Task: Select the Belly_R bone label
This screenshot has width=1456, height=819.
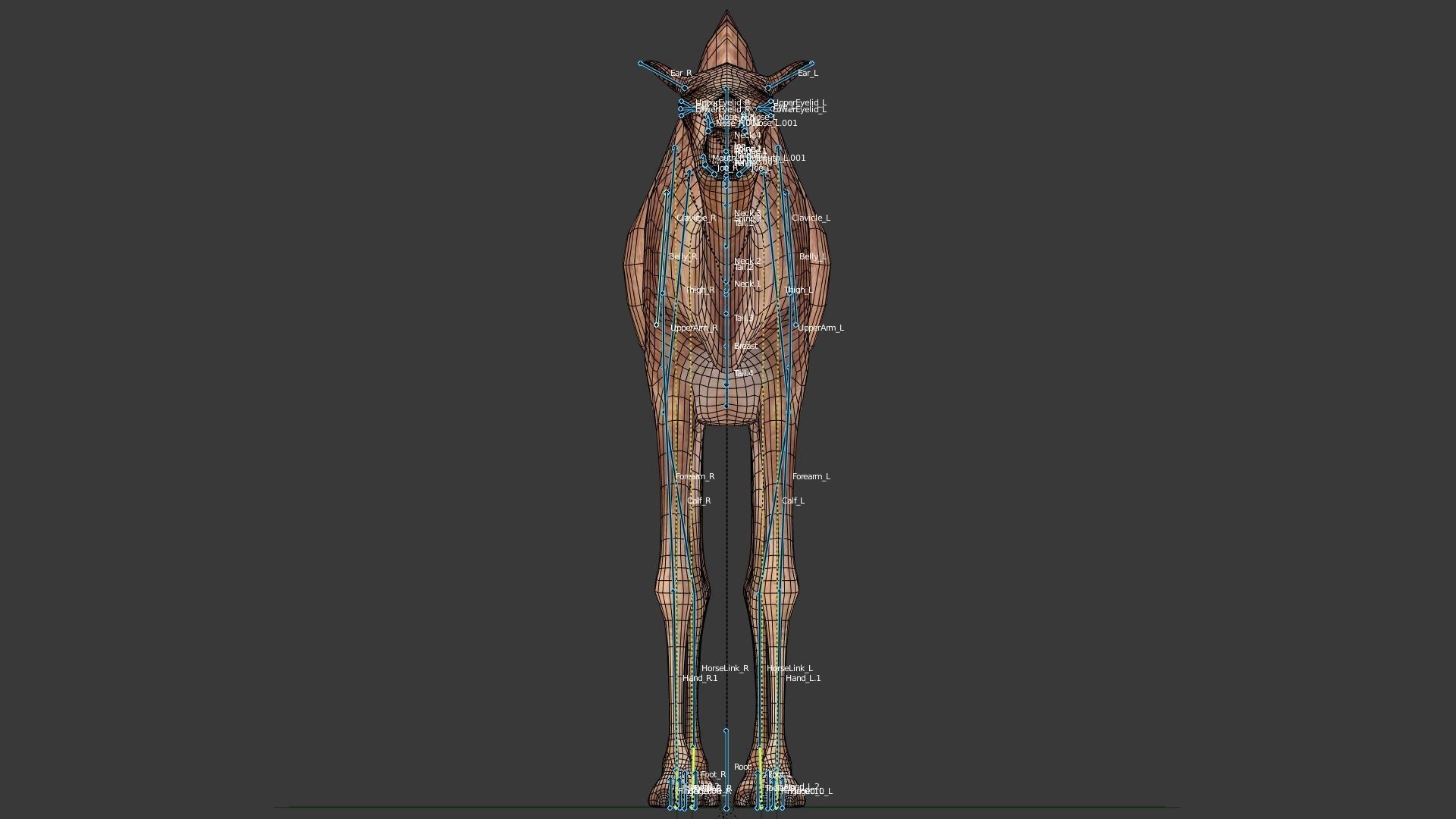Action: 682,257
